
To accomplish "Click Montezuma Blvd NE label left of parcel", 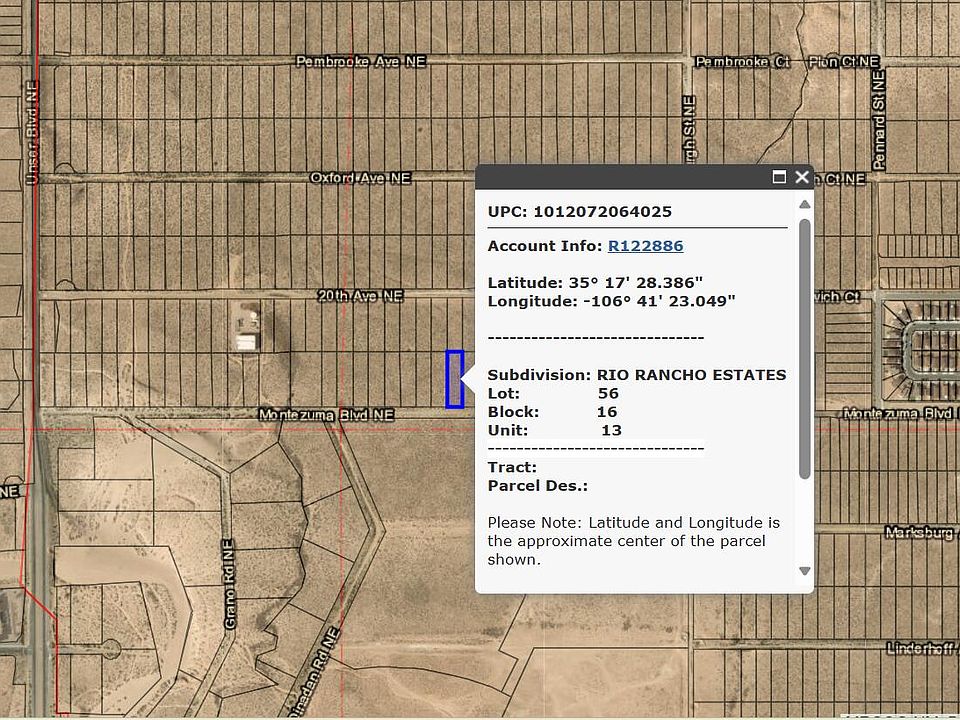I will coord(326,414).
